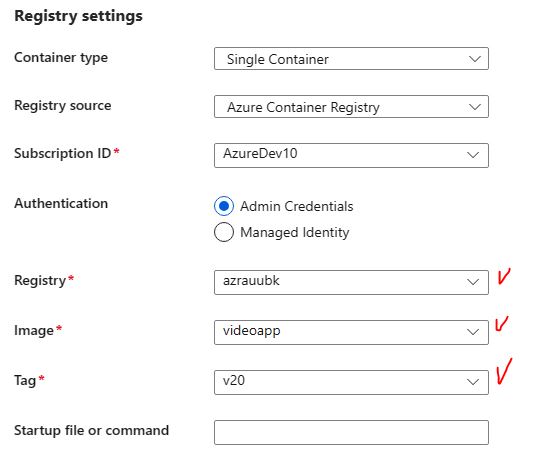Click the Admin Credentials label text
Viewport: 550px width, 460px height.
click(297, 206)
